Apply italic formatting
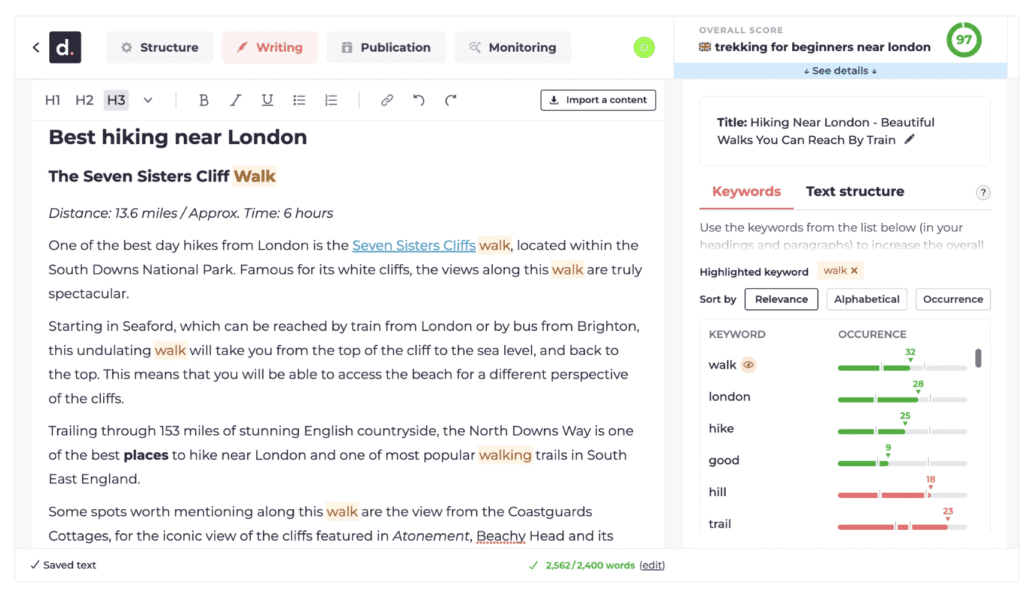 coord(236,100)
